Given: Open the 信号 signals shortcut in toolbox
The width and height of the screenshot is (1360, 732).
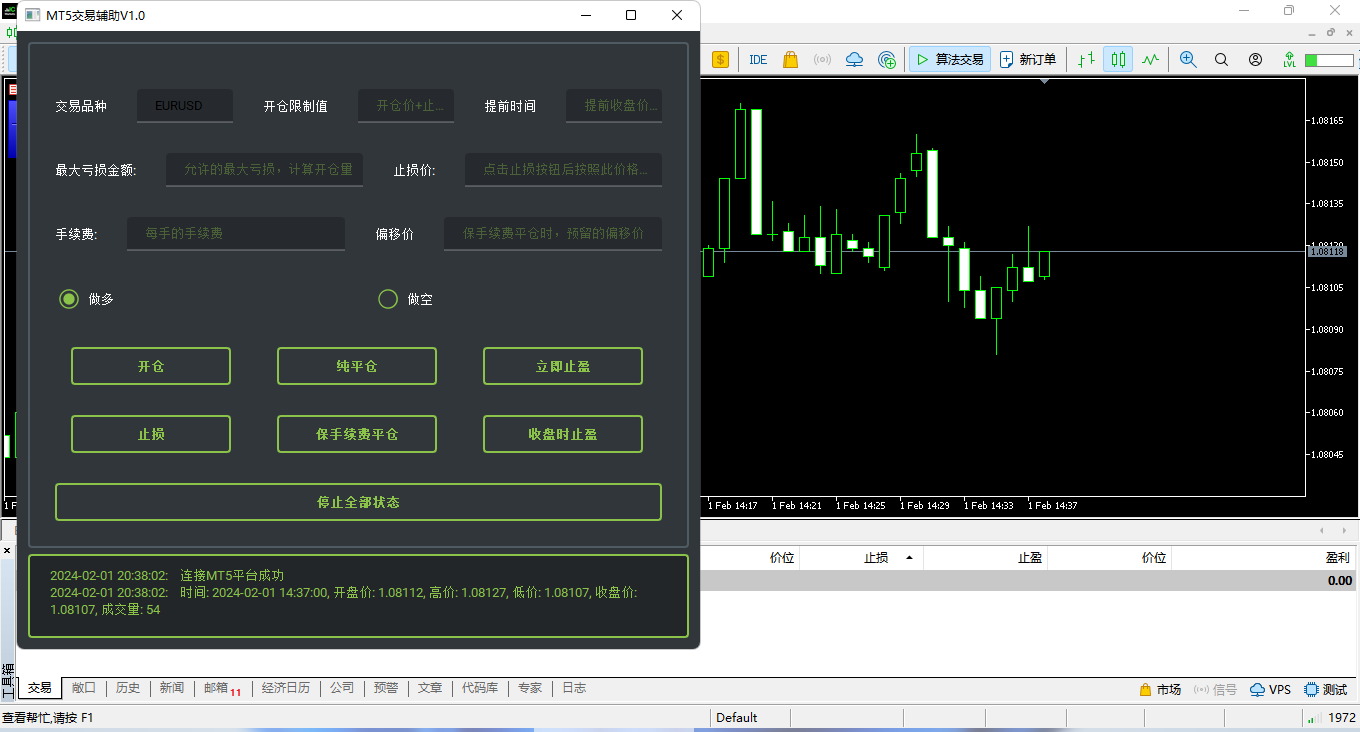Looking at the screenshot, I should coord(1215,689).
